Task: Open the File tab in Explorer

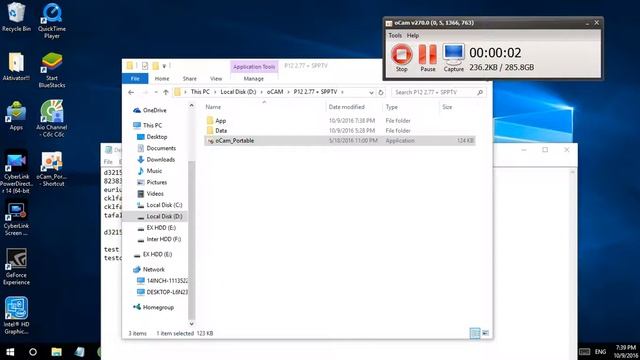Action: point(135,78)
